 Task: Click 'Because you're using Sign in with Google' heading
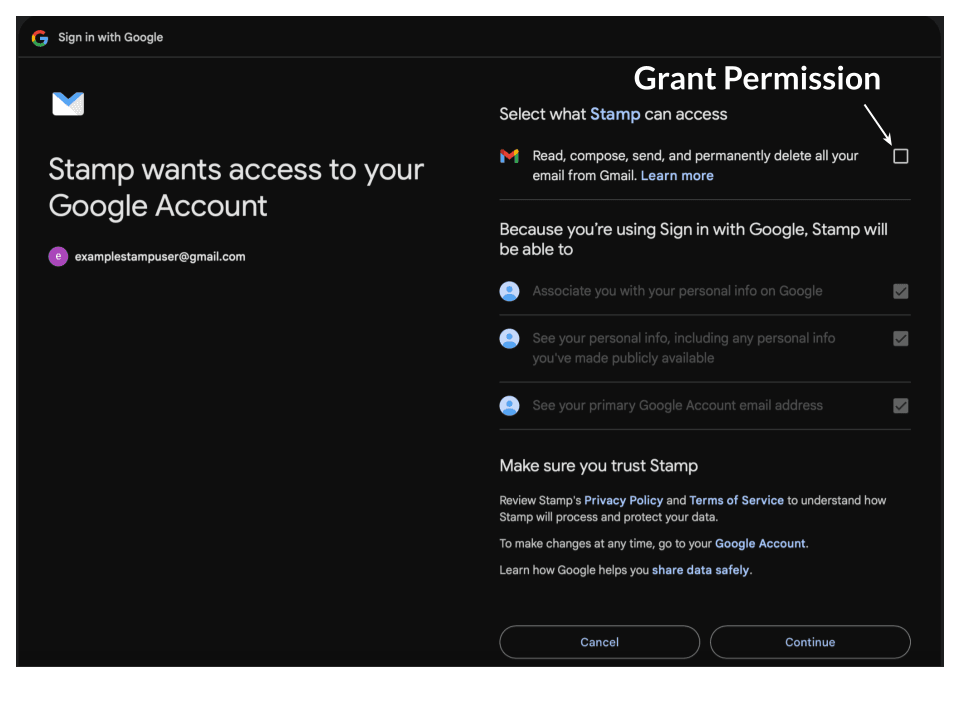[694, 239]
